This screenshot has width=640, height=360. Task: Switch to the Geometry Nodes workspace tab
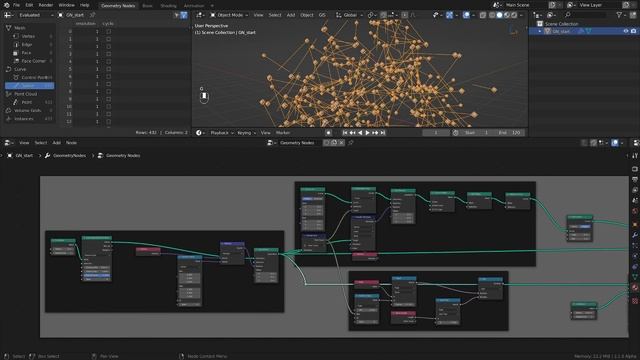pyautogui.click(x=118, y=6)
